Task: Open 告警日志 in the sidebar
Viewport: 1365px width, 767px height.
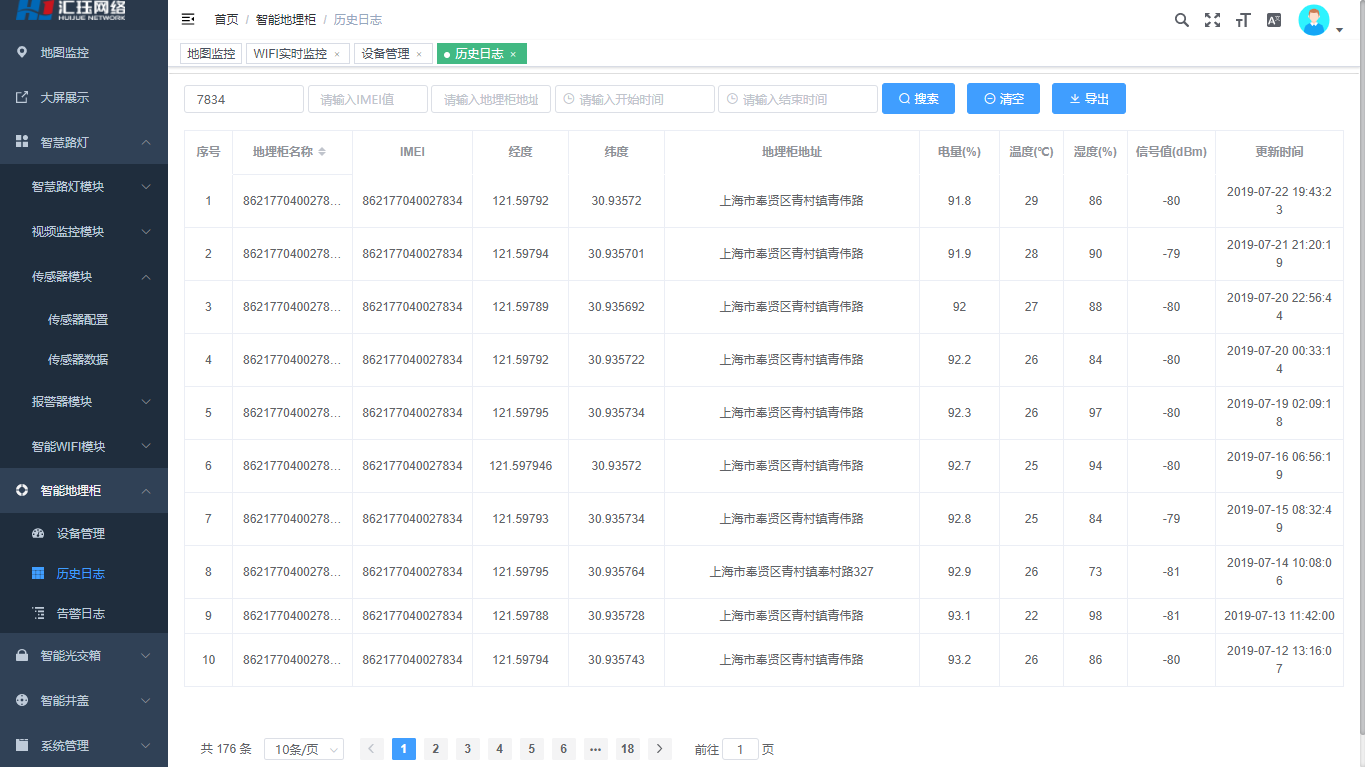Action: [80, 614]
